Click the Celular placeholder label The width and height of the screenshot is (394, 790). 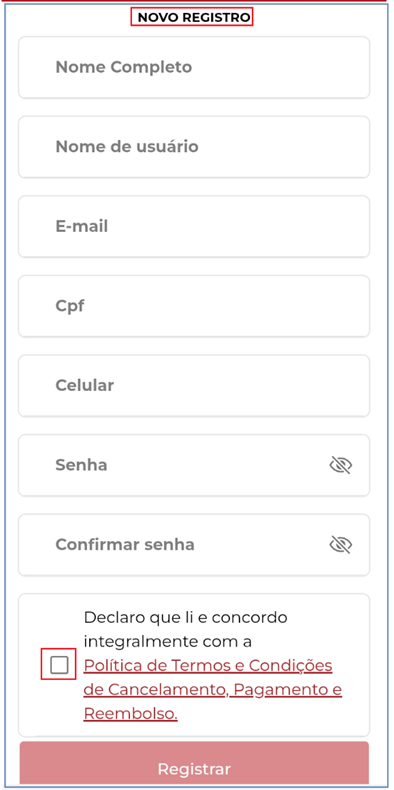85,385
